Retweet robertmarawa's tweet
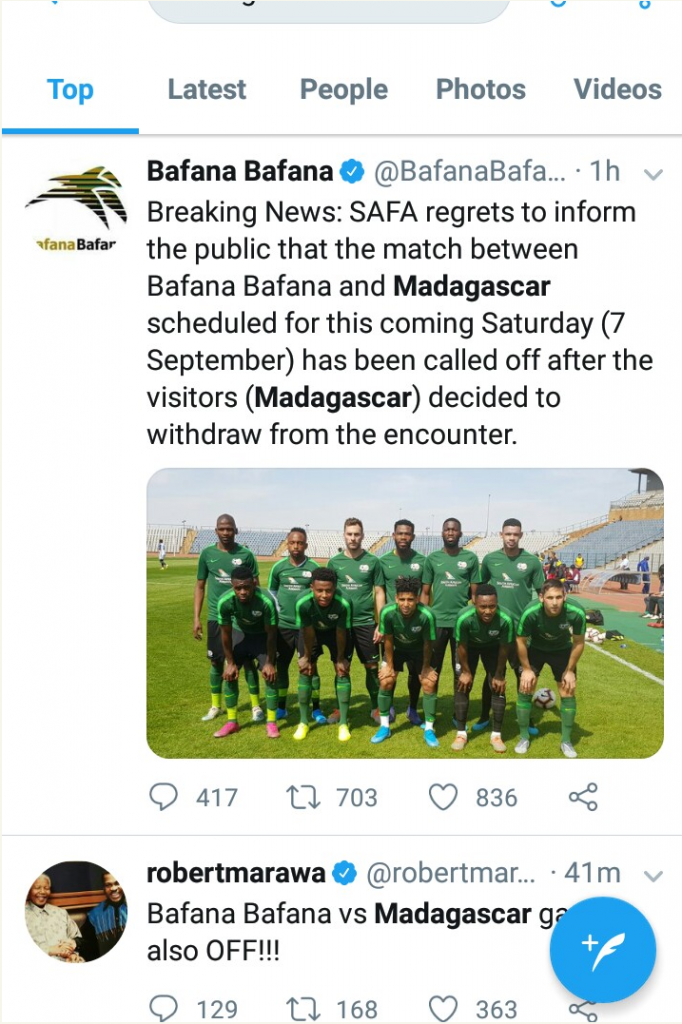 (x=301, y=1008)
